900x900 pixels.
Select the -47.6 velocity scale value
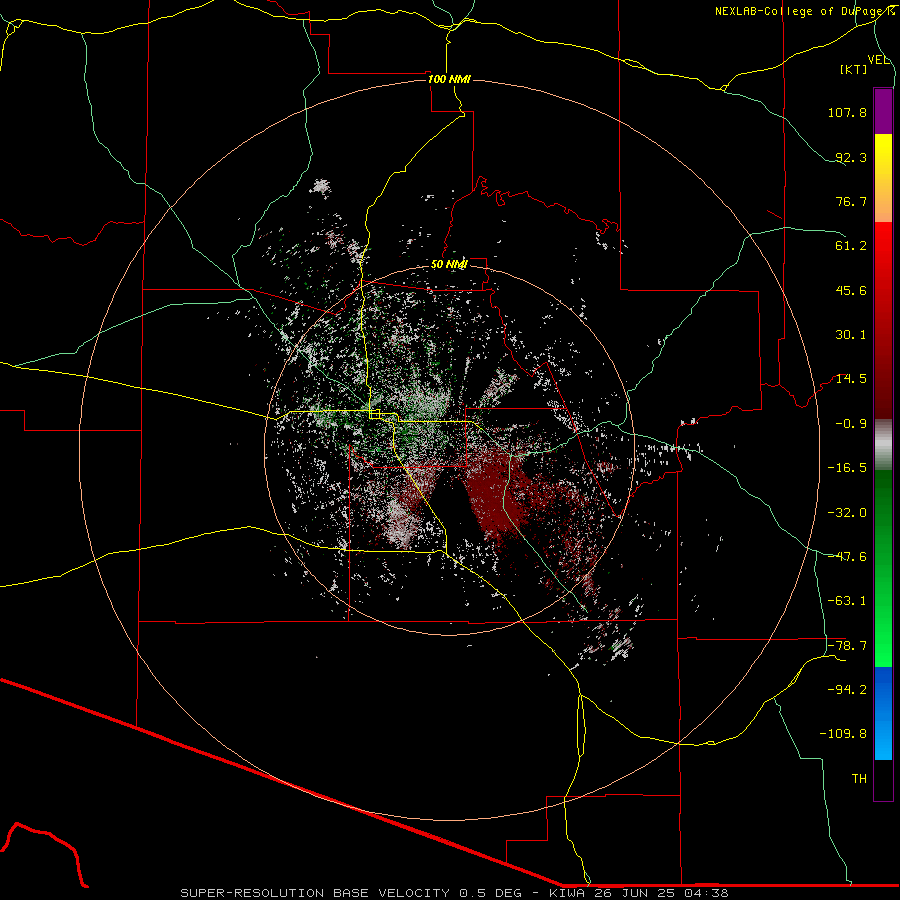[x=847, y=557]
